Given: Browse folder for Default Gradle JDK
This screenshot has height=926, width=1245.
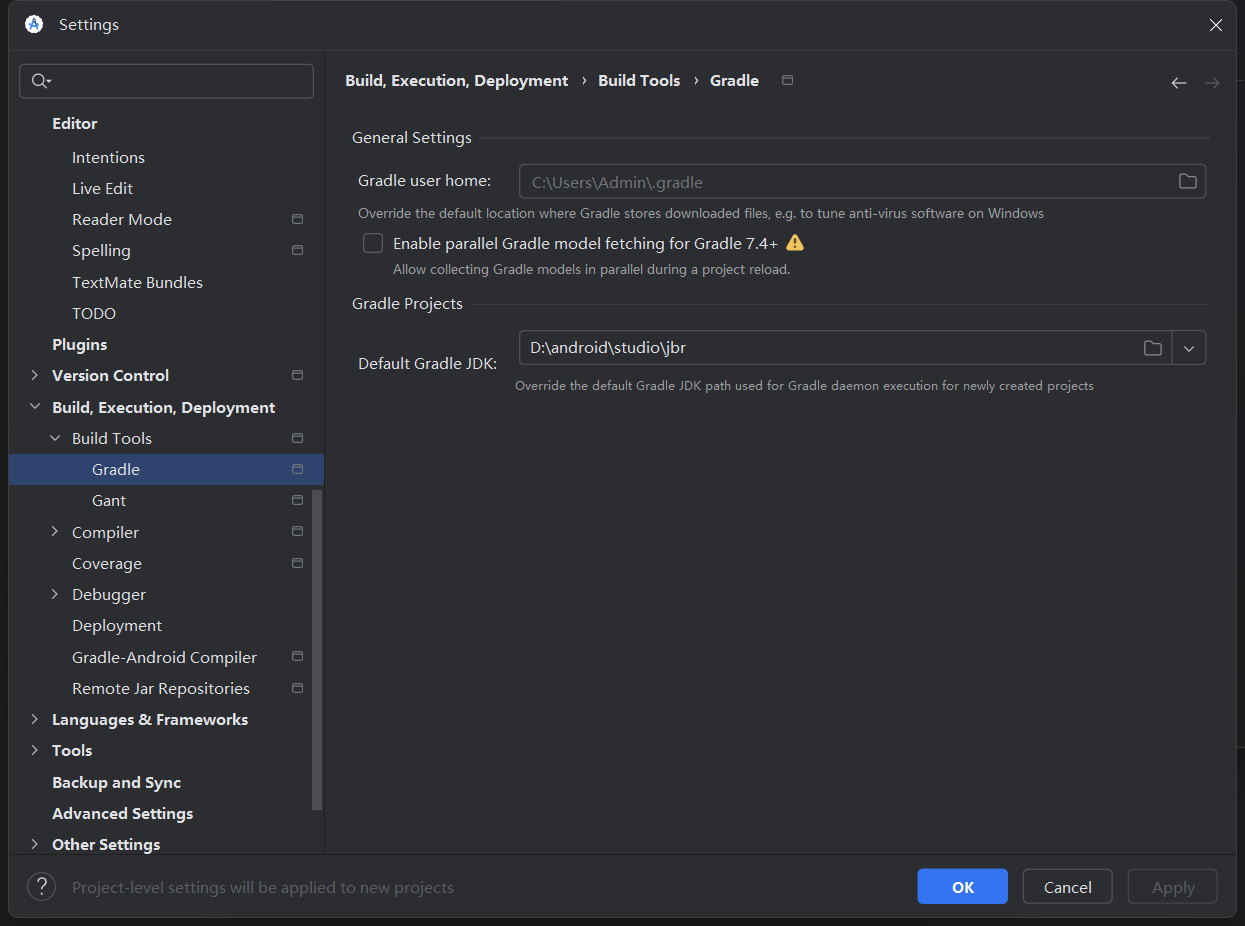Looking at the screenshot, I should tap(1153, 348).
